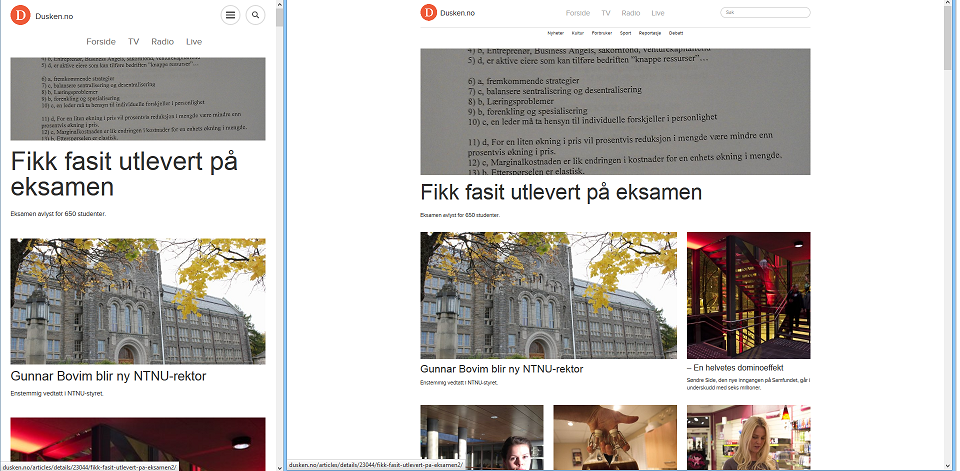Open Forside in right window navigation
The image size is (960, 471).
[577, 13]
